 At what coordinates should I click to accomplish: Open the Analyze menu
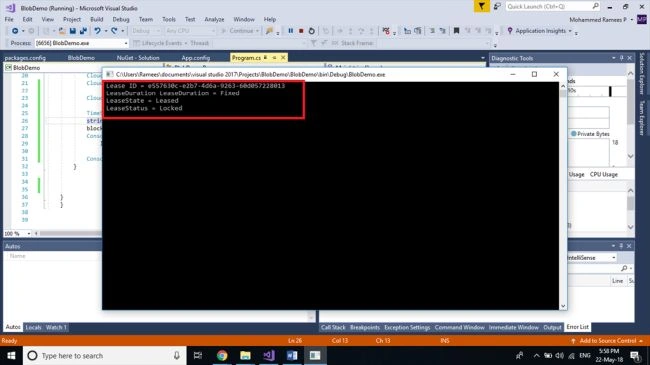point(214,19)
